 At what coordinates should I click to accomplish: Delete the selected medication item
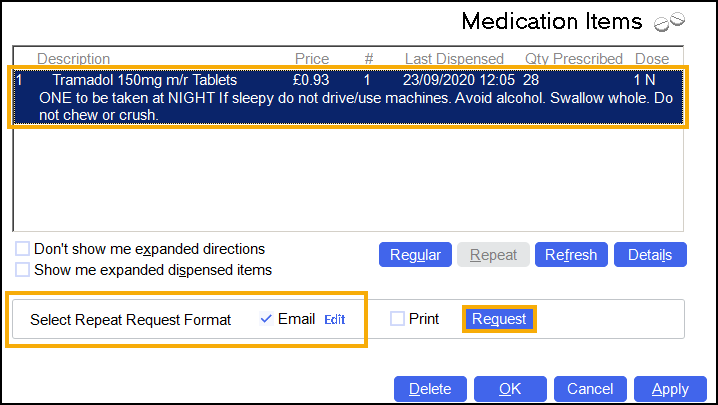tap(430, 389)
